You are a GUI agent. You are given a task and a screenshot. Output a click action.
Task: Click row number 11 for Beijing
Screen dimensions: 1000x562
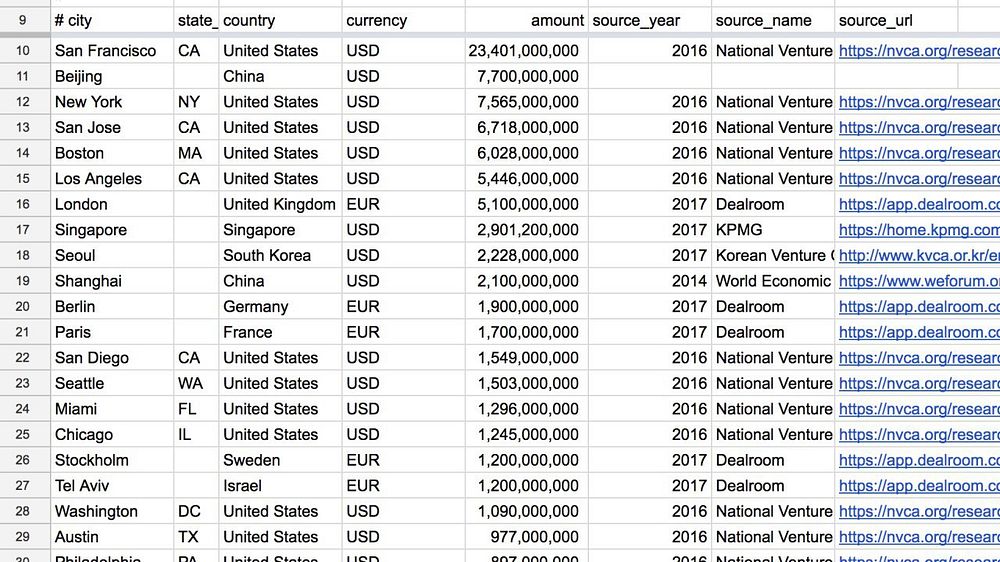(x=24, y=76)
